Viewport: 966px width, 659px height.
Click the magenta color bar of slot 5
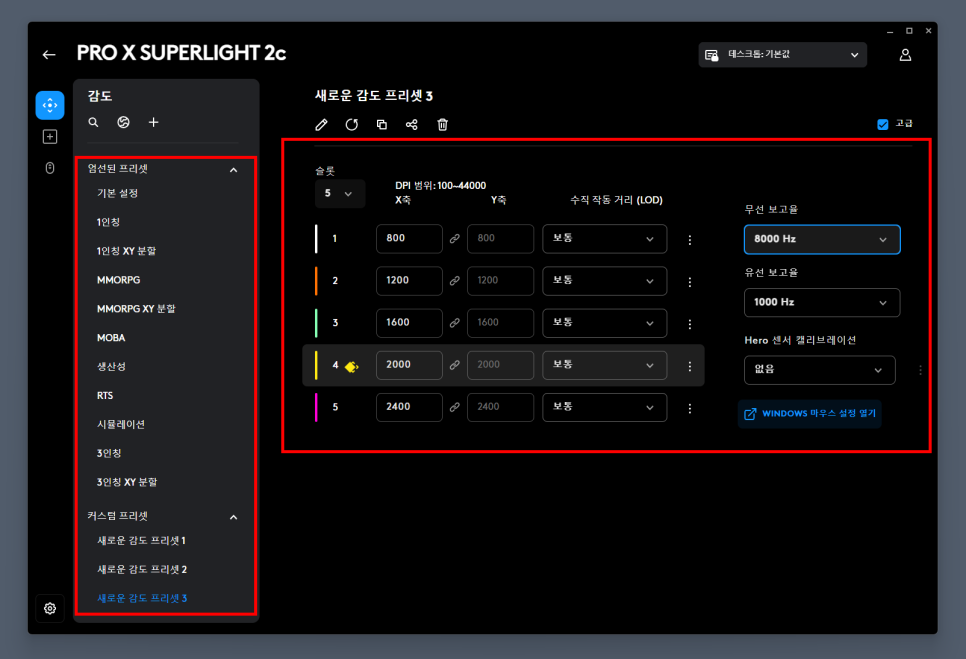[316, 407]
